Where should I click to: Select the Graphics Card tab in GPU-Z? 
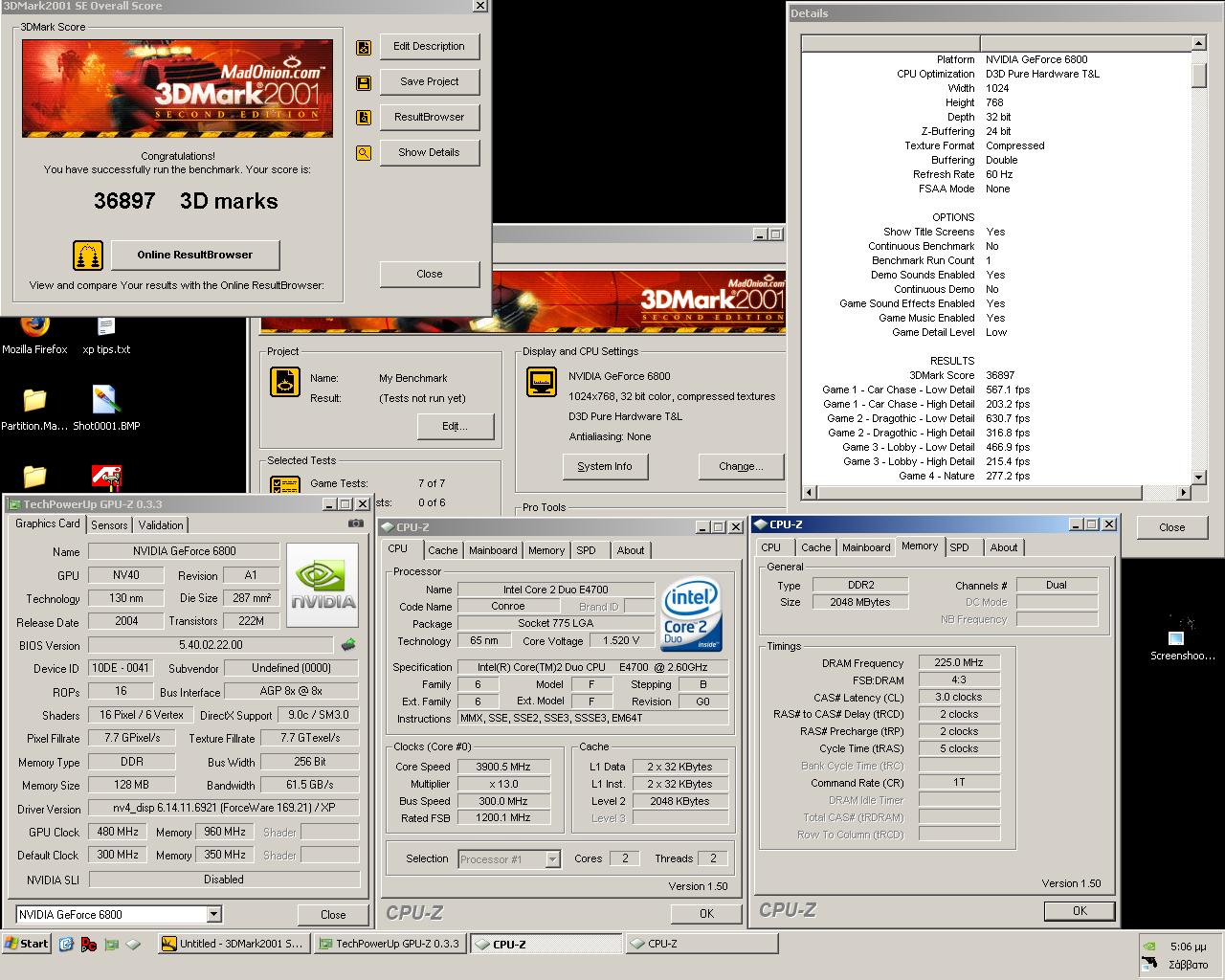tap(48, 523)
